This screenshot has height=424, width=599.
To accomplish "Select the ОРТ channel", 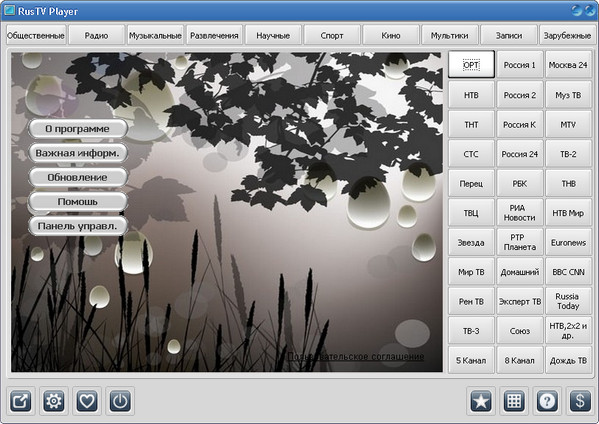I will tap(471, 65).
